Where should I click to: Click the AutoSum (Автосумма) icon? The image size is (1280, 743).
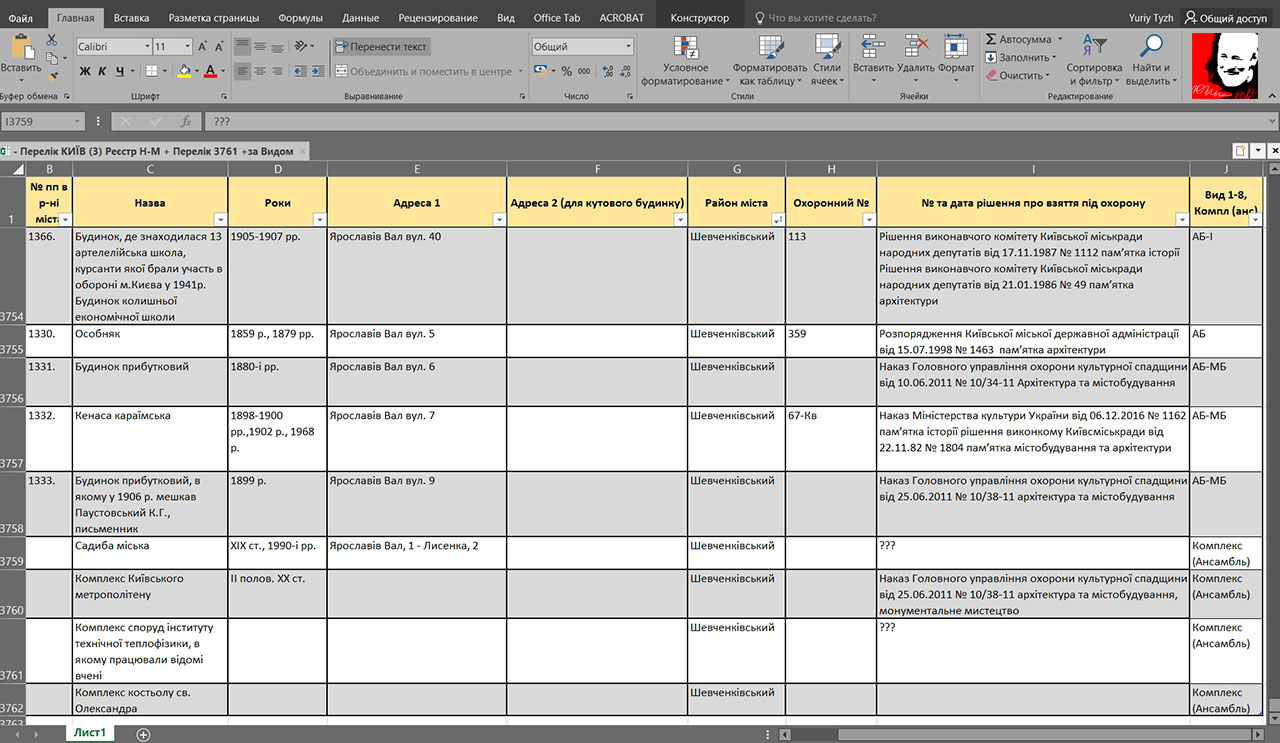(991, 39)
